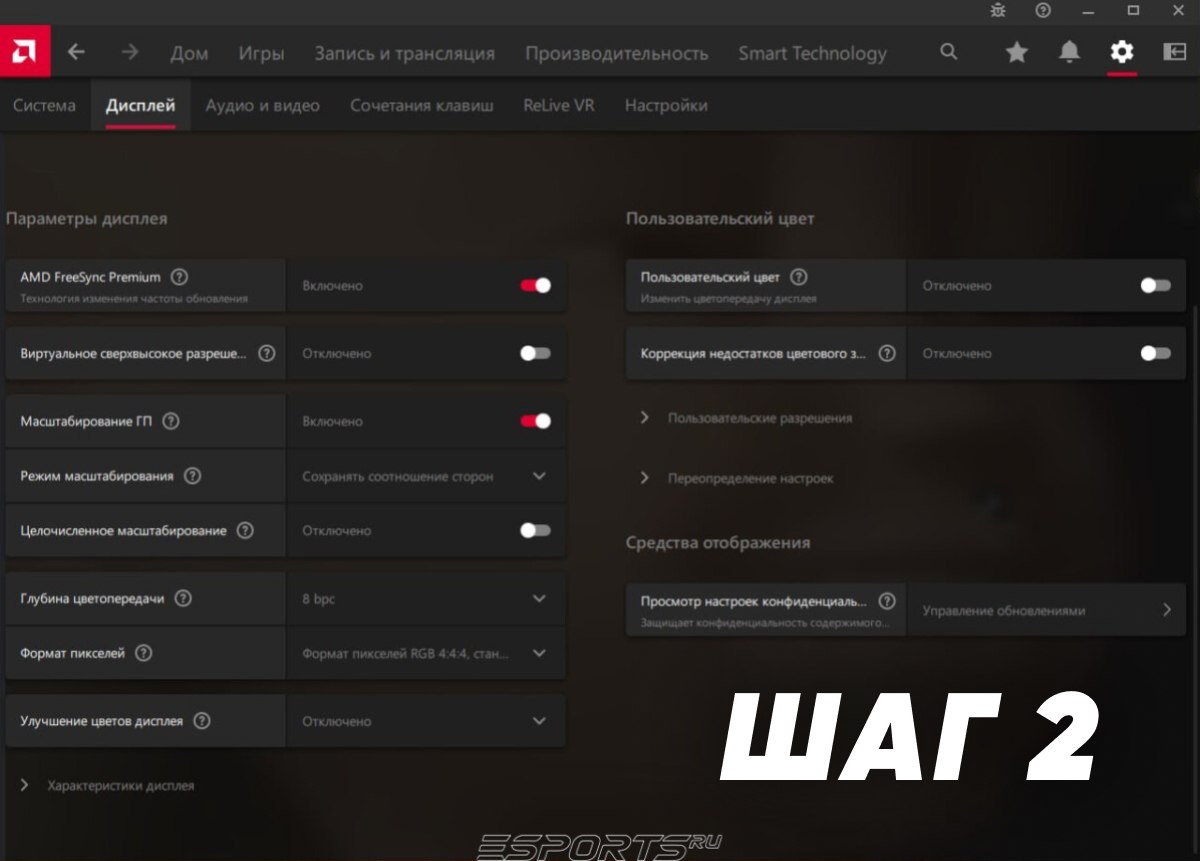1200x861 pixels.
Task: Open favorites star icon
Action: tap(1016, 52)
